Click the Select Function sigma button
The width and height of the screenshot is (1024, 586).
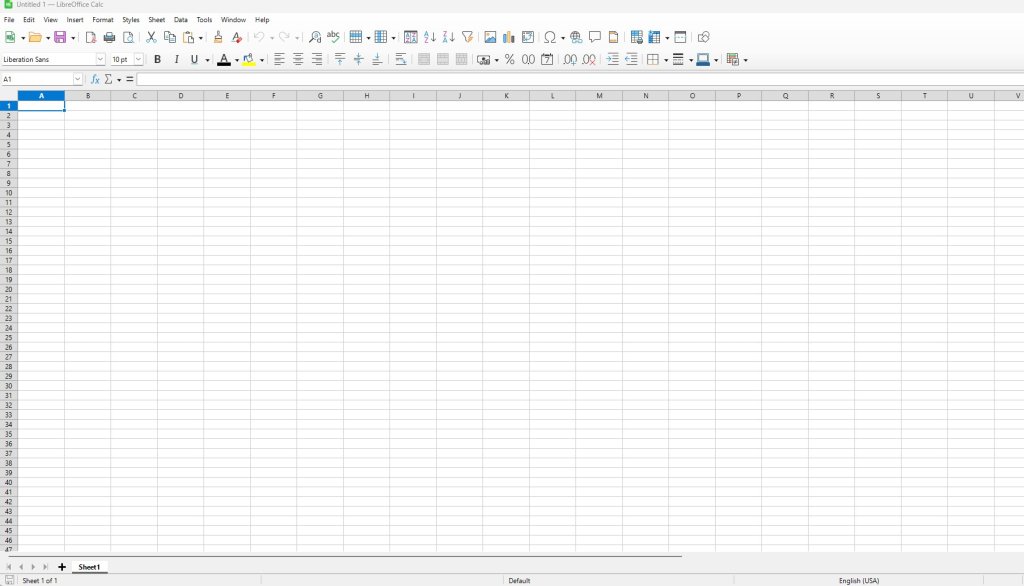tap(108, 79)
